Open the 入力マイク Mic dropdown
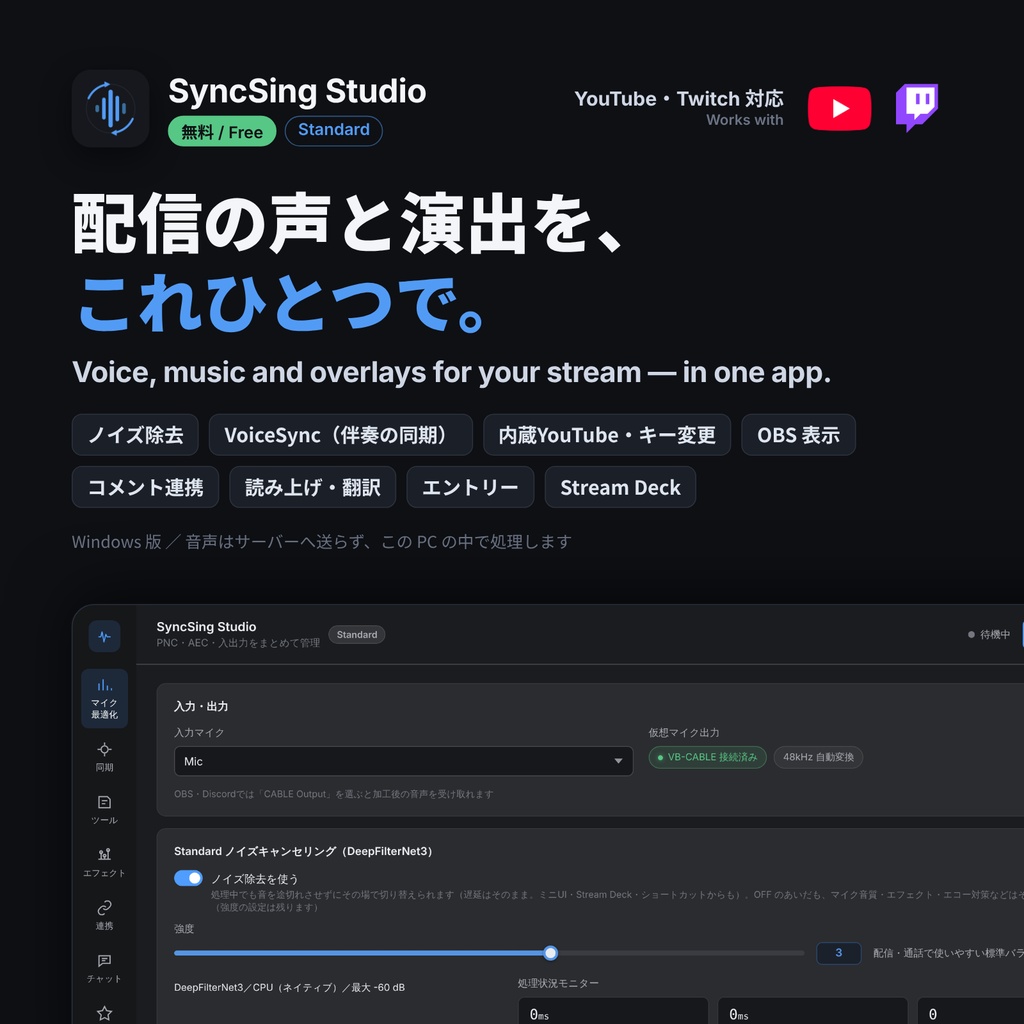Viewport: 1024px width, 1024px height. (404, 761)
